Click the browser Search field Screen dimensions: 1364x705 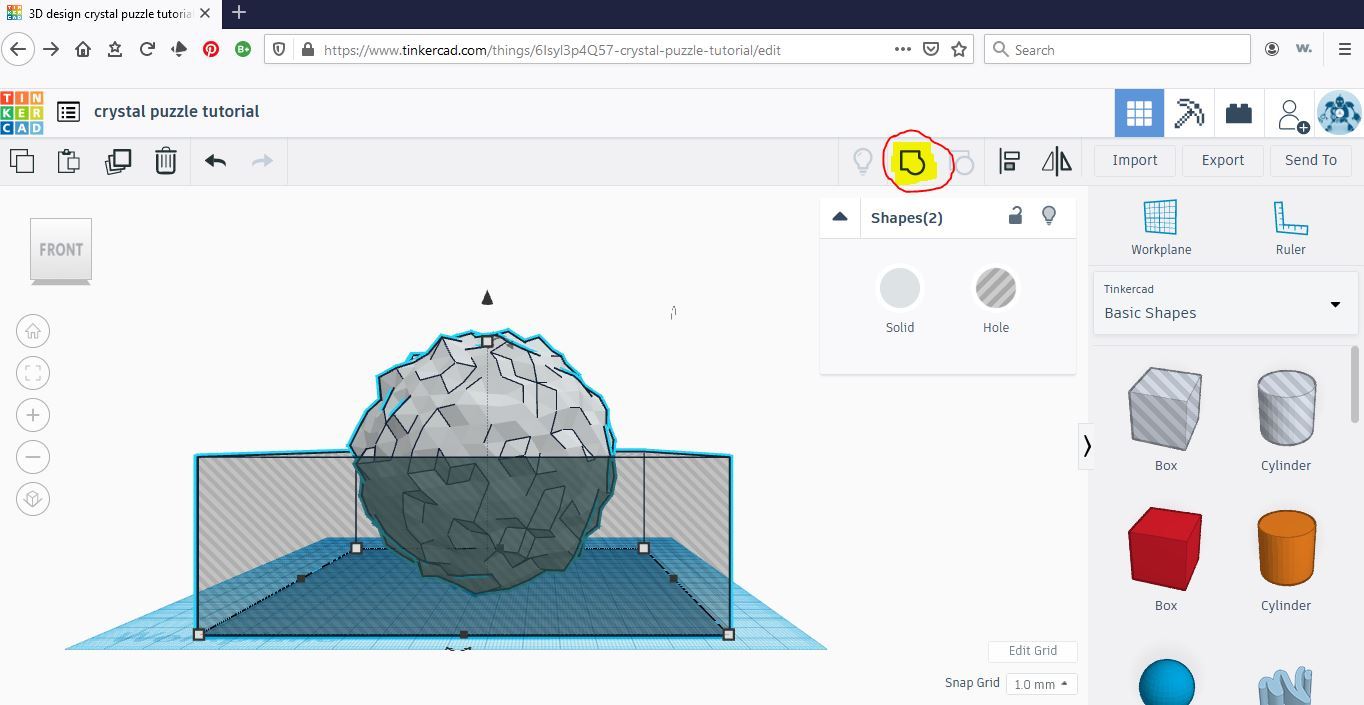pos(1118,49)
